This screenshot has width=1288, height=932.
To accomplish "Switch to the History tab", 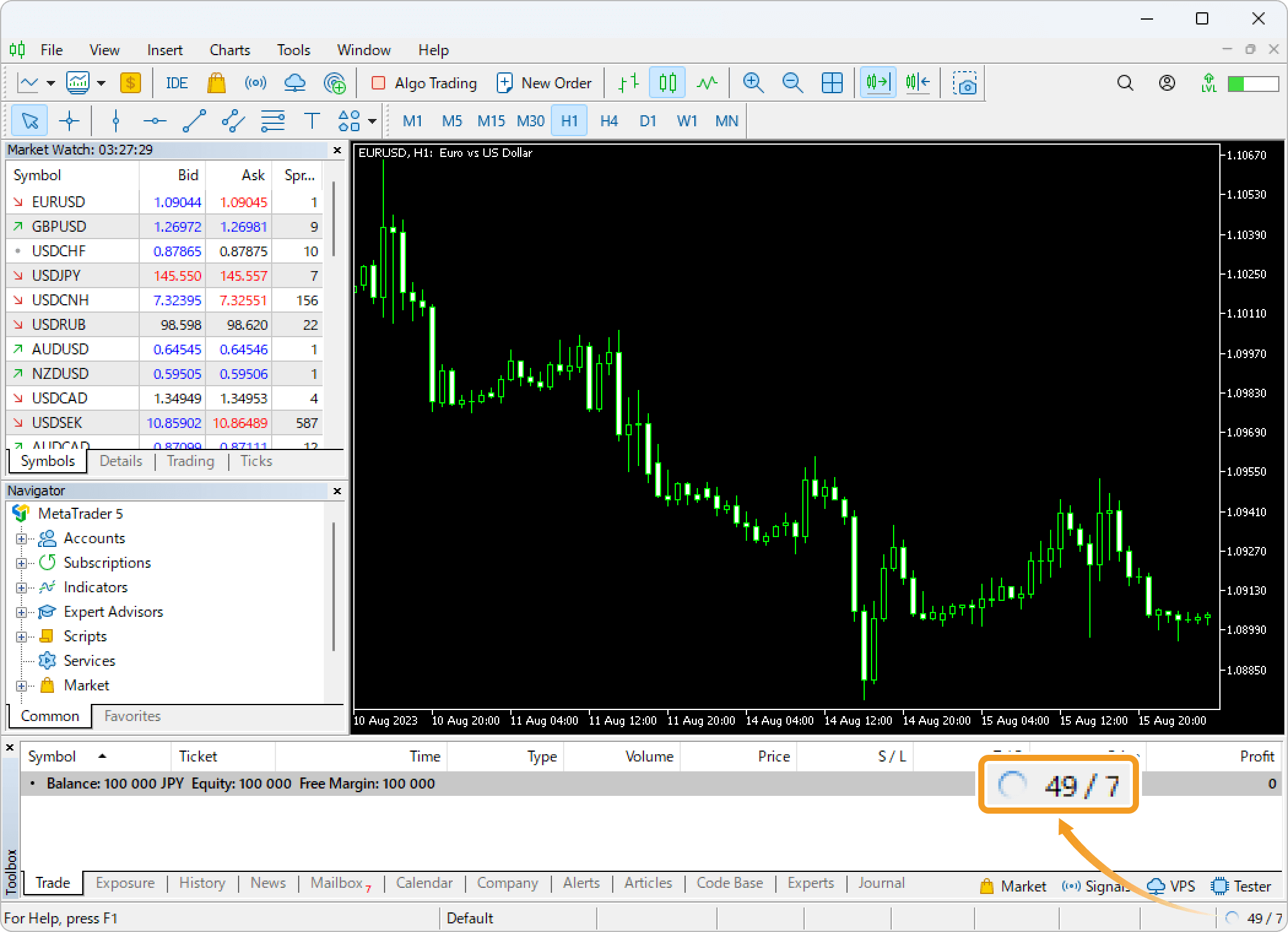I will (x=202, y=883).
